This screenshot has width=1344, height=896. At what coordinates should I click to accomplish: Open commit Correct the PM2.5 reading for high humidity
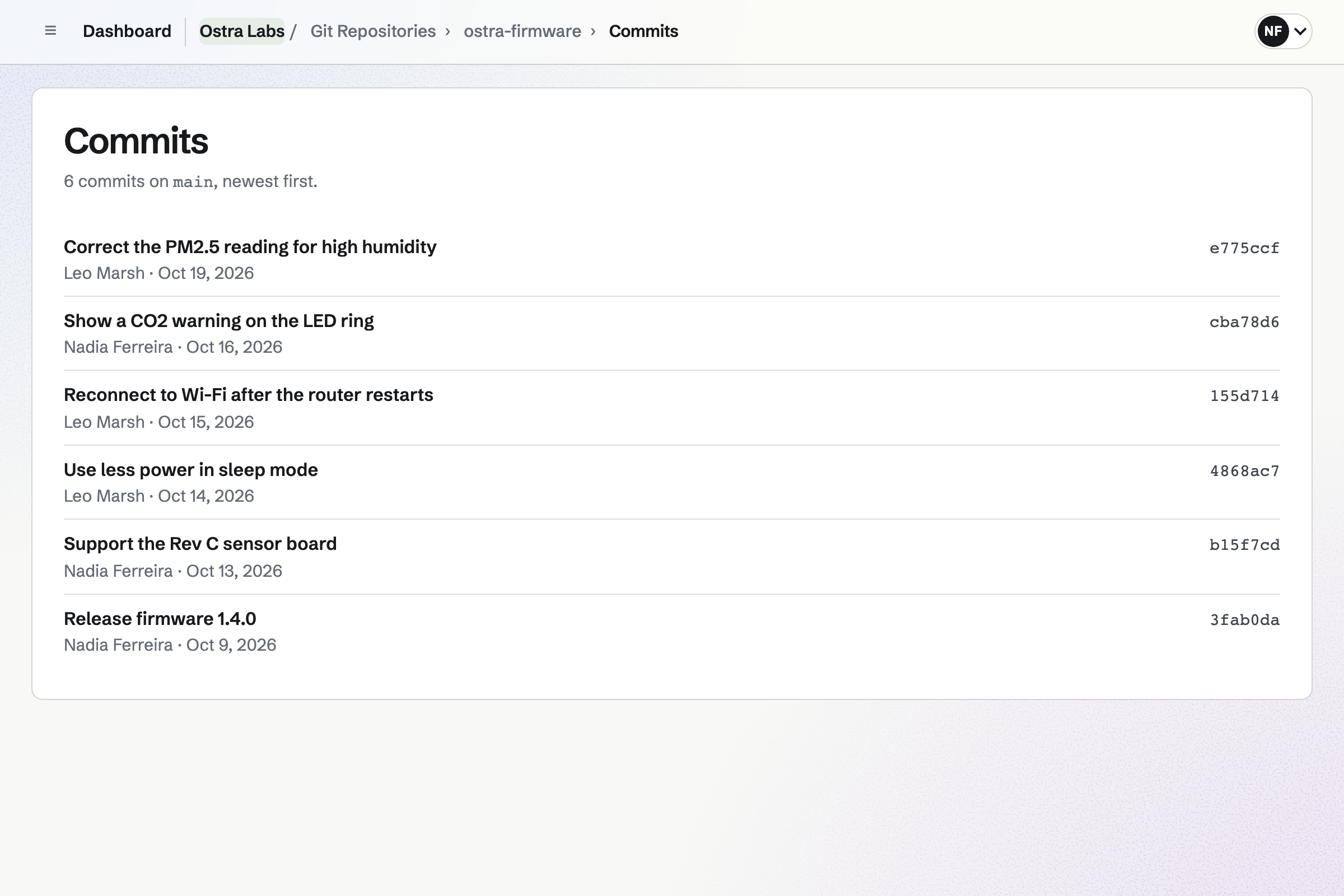(x=250, y=247)
